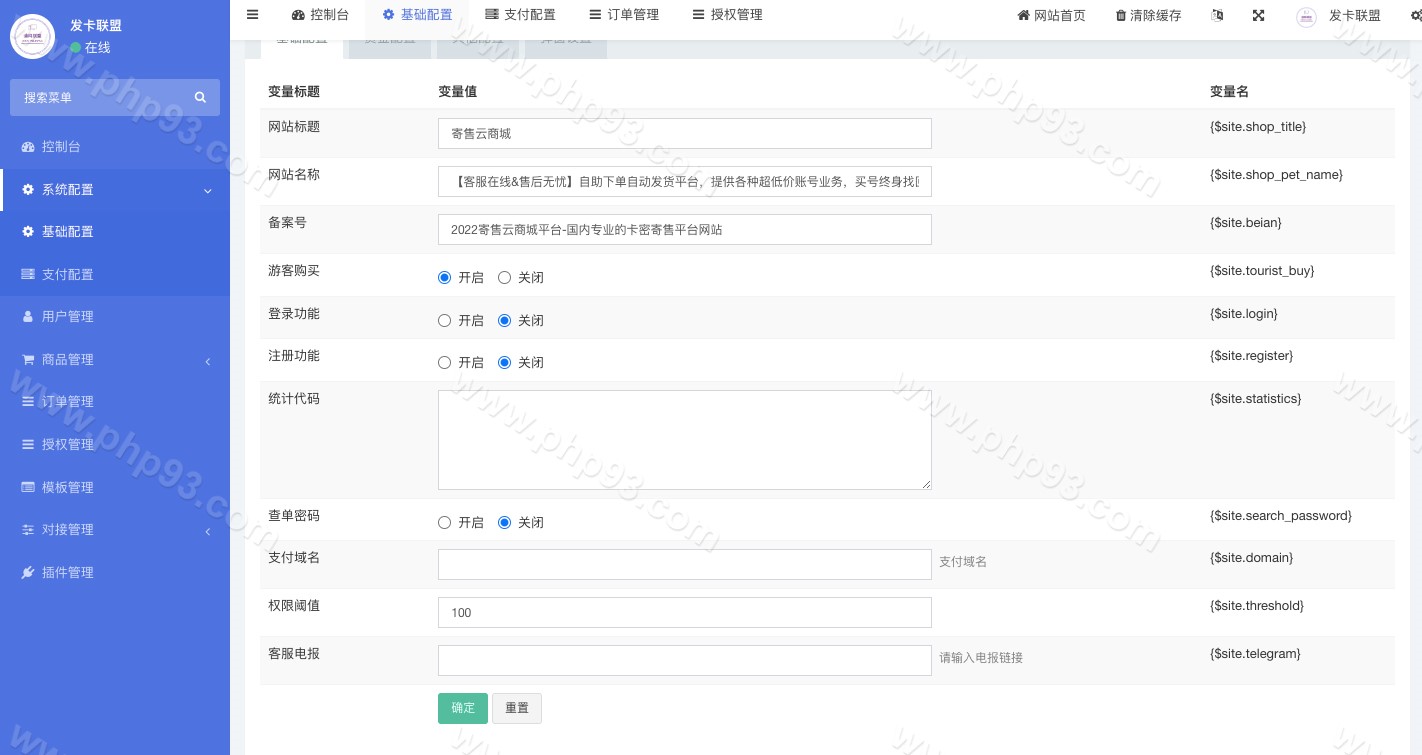Enable 开启 for 登录功能

click(x=445, y=320)
